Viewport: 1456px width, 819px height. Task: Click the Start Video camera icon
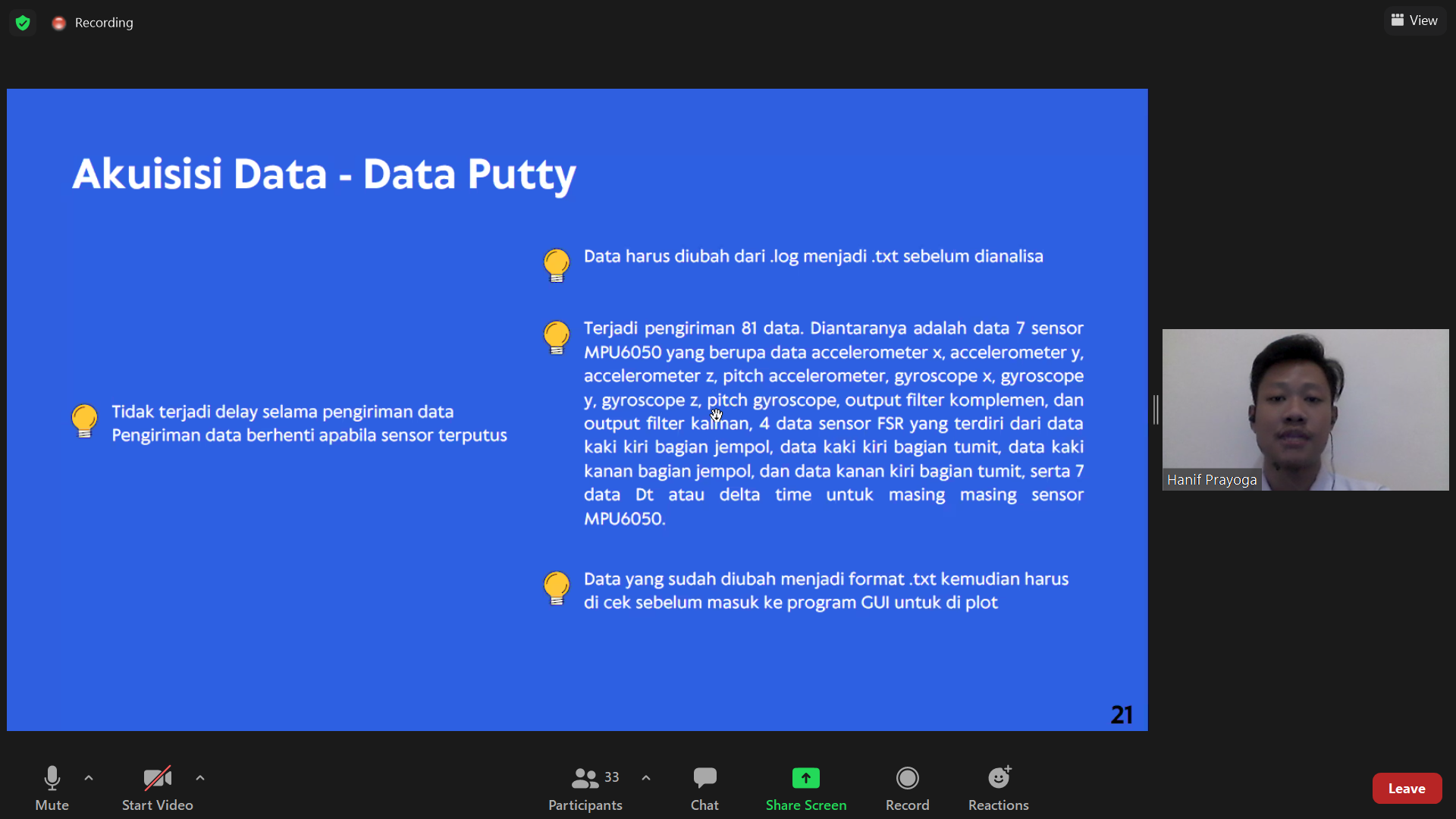(157, 778)
